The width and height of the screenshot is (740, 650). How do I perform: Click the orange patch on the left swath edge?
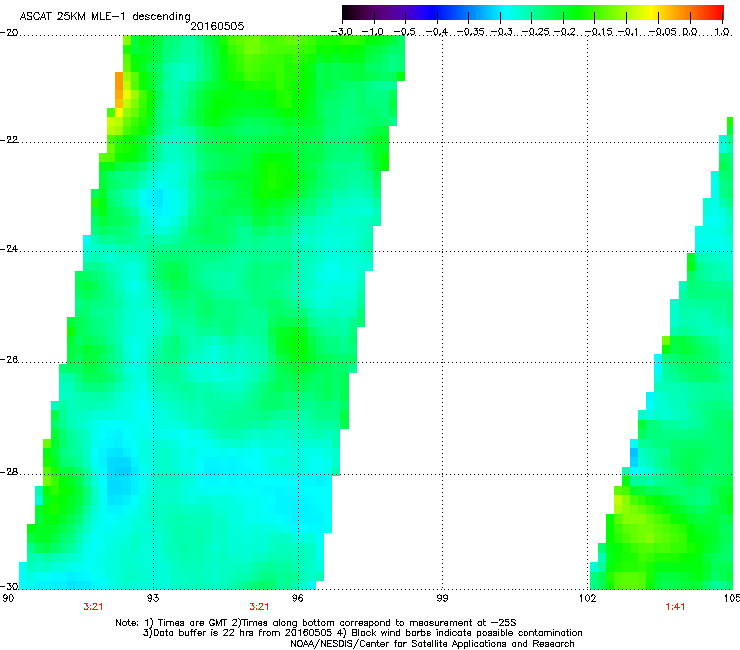(x=119, y=90)
